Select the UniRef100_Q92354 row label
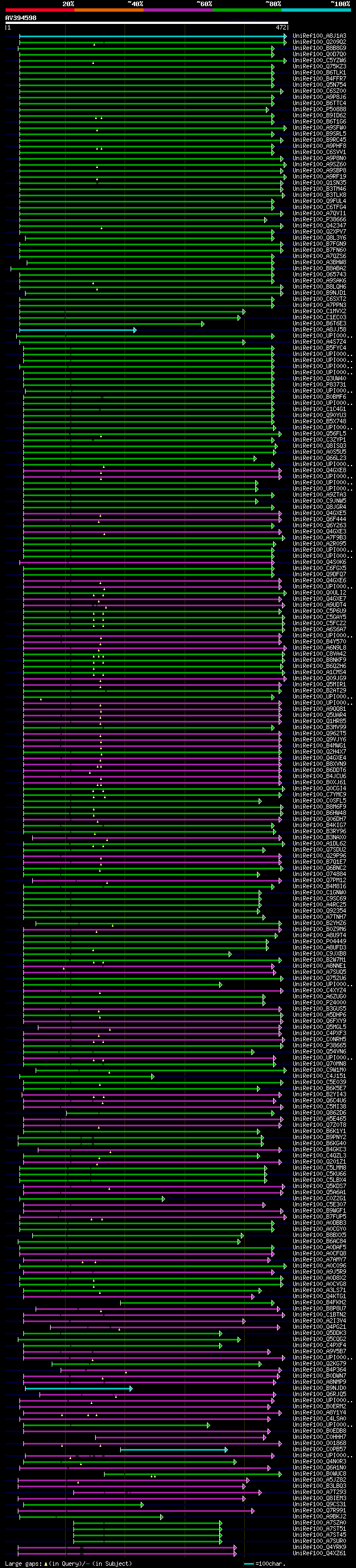This screenshot has height=1568, width=356. pos(319,911)
